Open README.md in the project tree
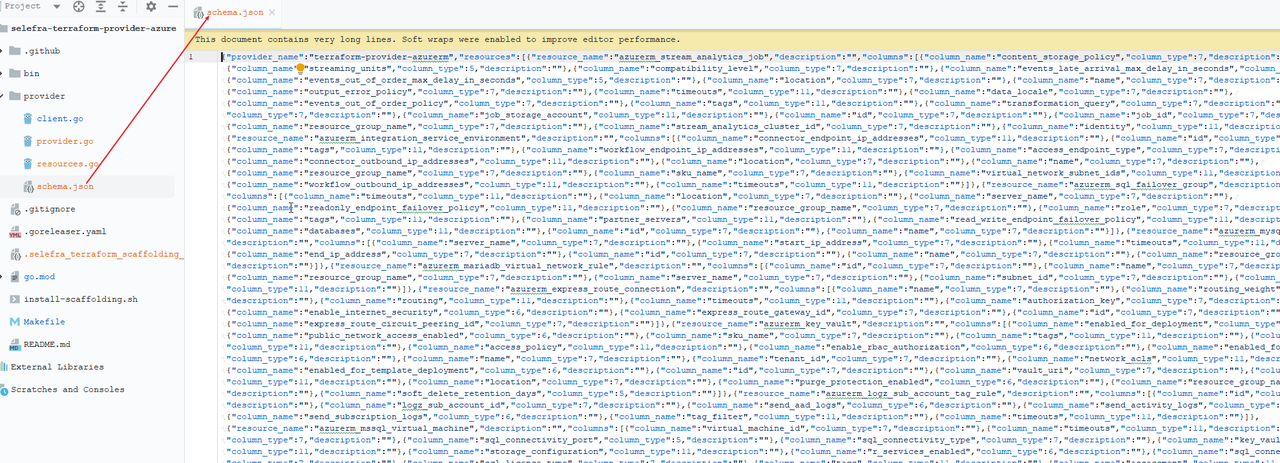The height and width of the screenshot is (463, 1280). pyautogui.click(x=46, y=345)
